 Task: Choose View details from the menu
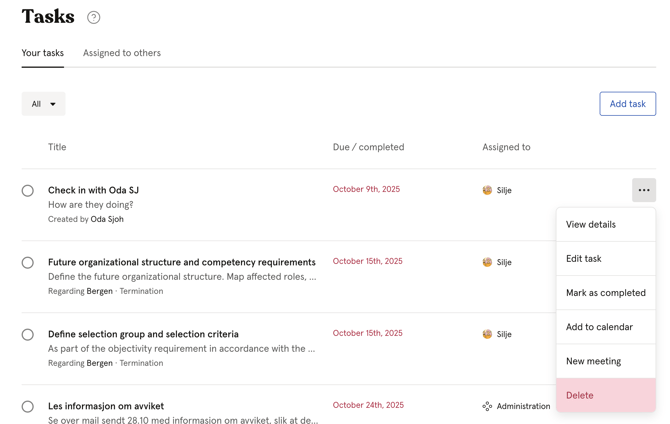pos(591,225)
